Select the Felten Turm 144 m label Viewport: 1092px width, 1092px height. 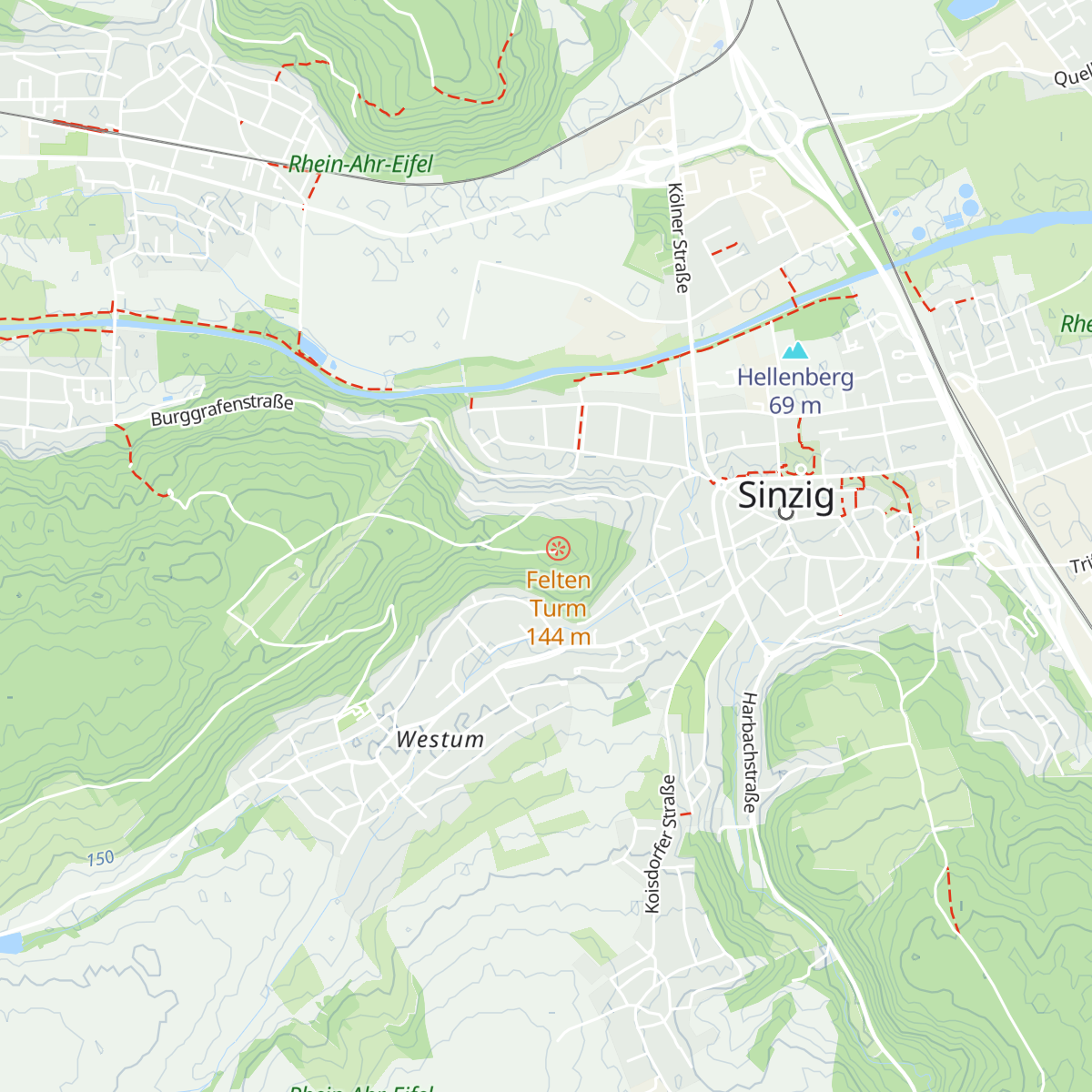tap(559, 608)
